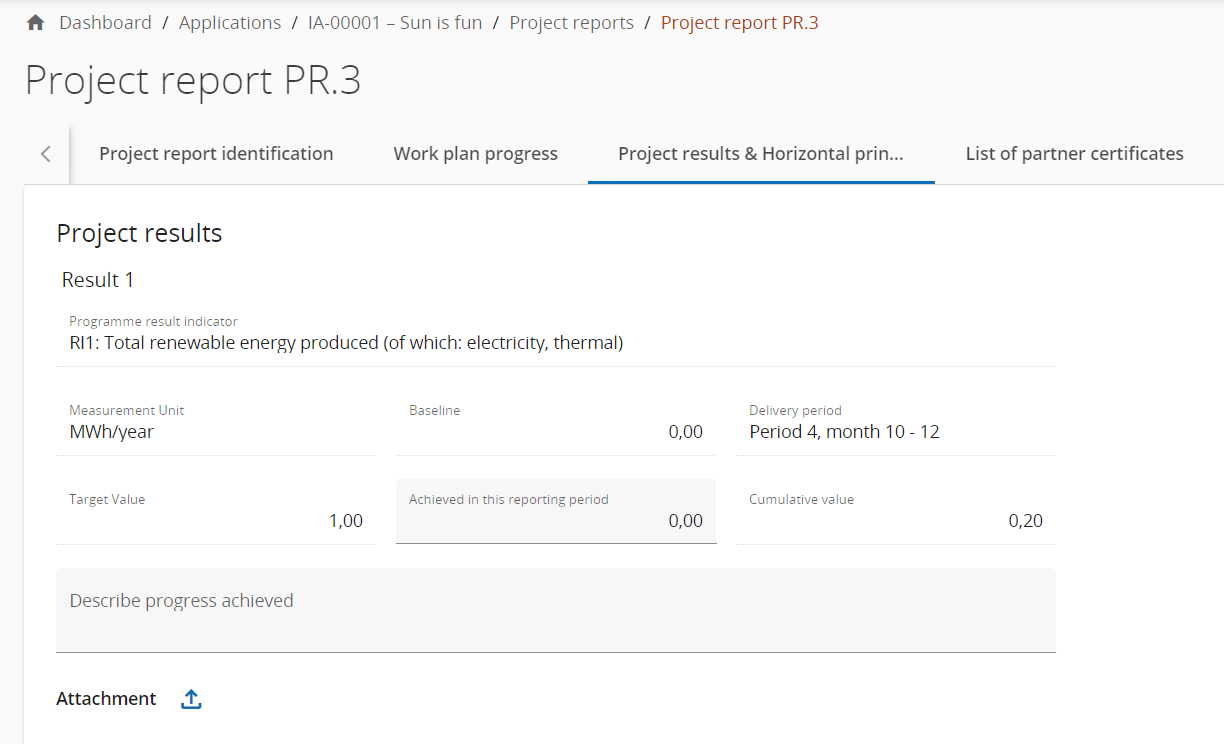Go to Dashboard via the breadcrumb
The image size is (1224, 744).
coord(105,23)
